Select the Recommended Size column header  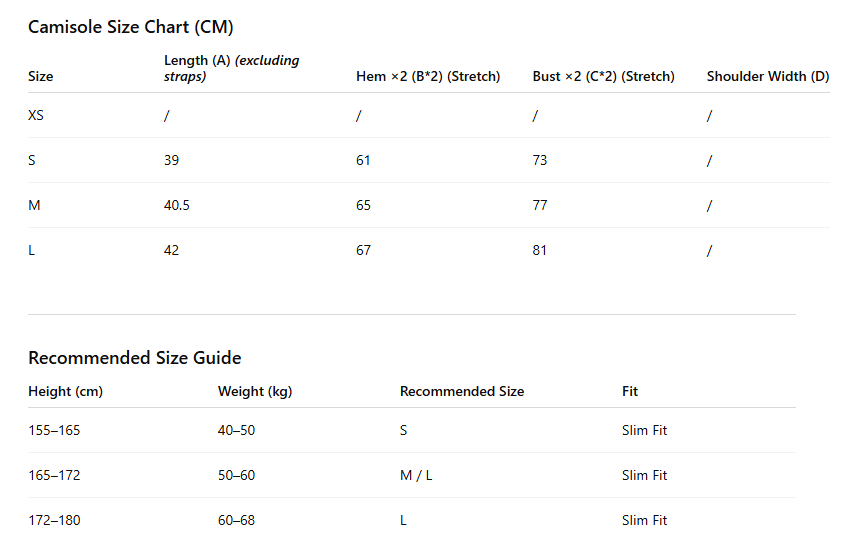pos(462,391)
